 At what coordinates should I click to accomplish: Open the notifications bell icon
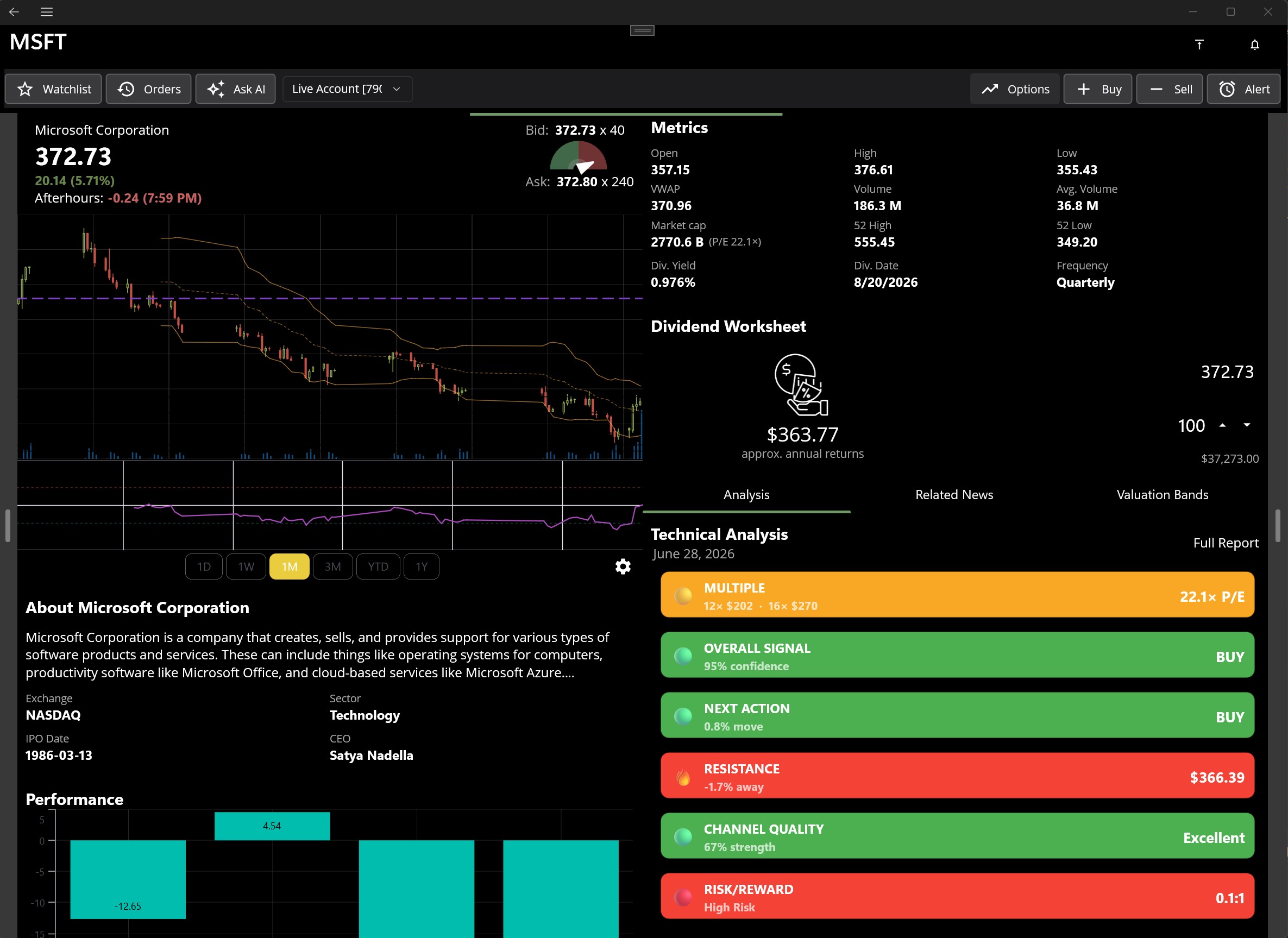point(1254,45)
